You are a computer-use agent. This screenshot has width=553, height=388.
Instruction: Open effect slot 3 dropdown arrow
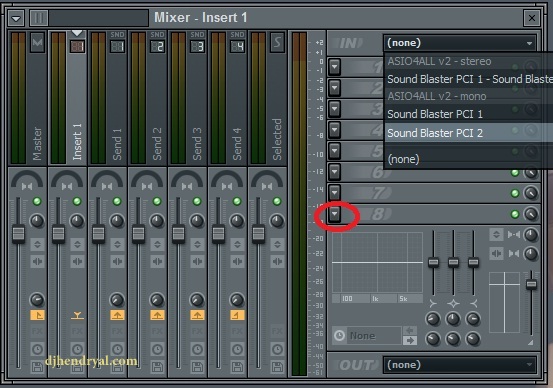tap(335, 109)
